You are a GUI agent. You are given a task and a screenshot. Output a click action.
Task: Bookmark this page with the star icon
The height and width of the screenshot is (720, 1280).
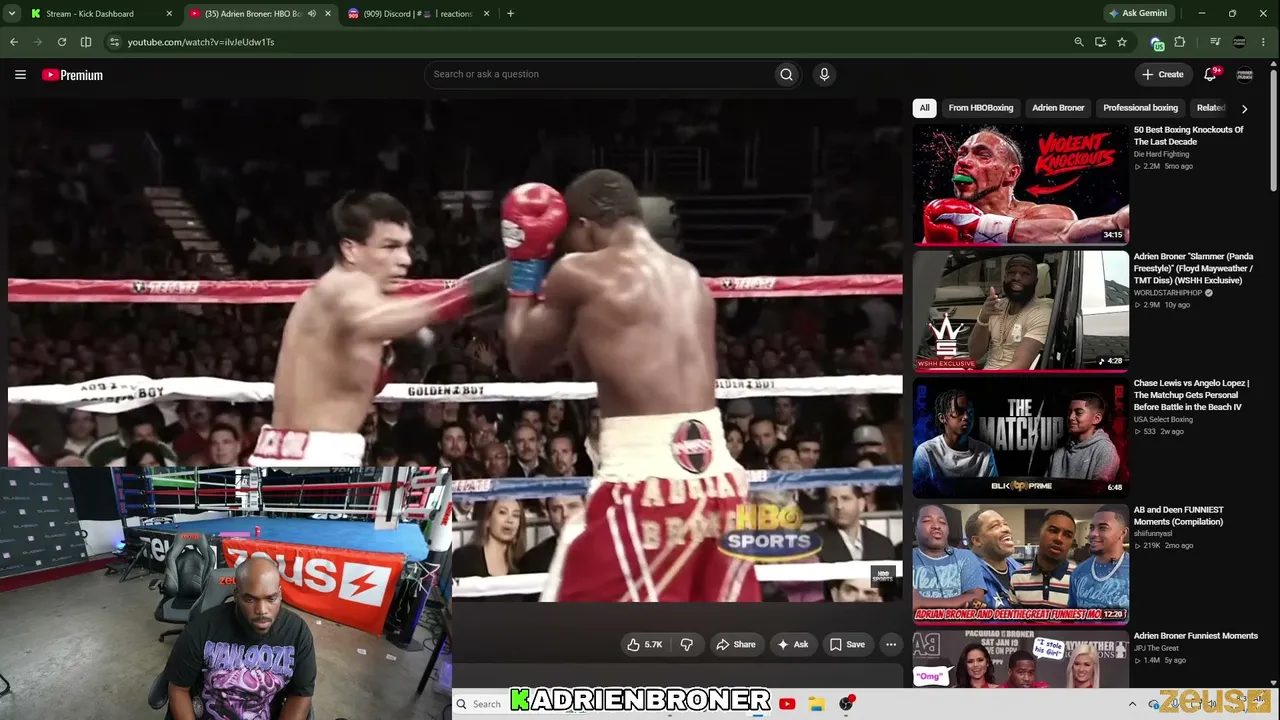pos(1122,42)
